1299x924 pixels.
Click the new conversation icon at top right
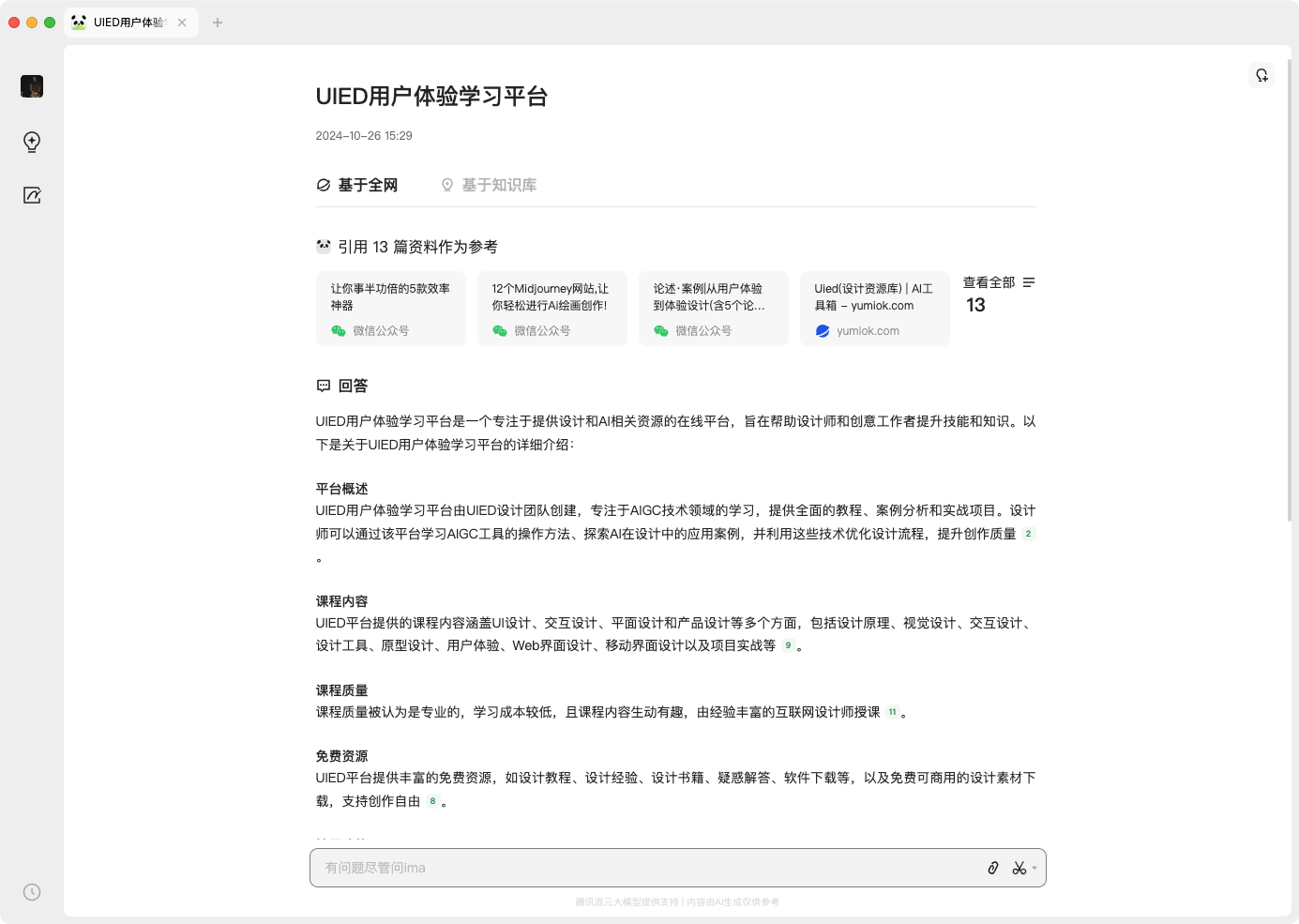[x=1261, y=75]
